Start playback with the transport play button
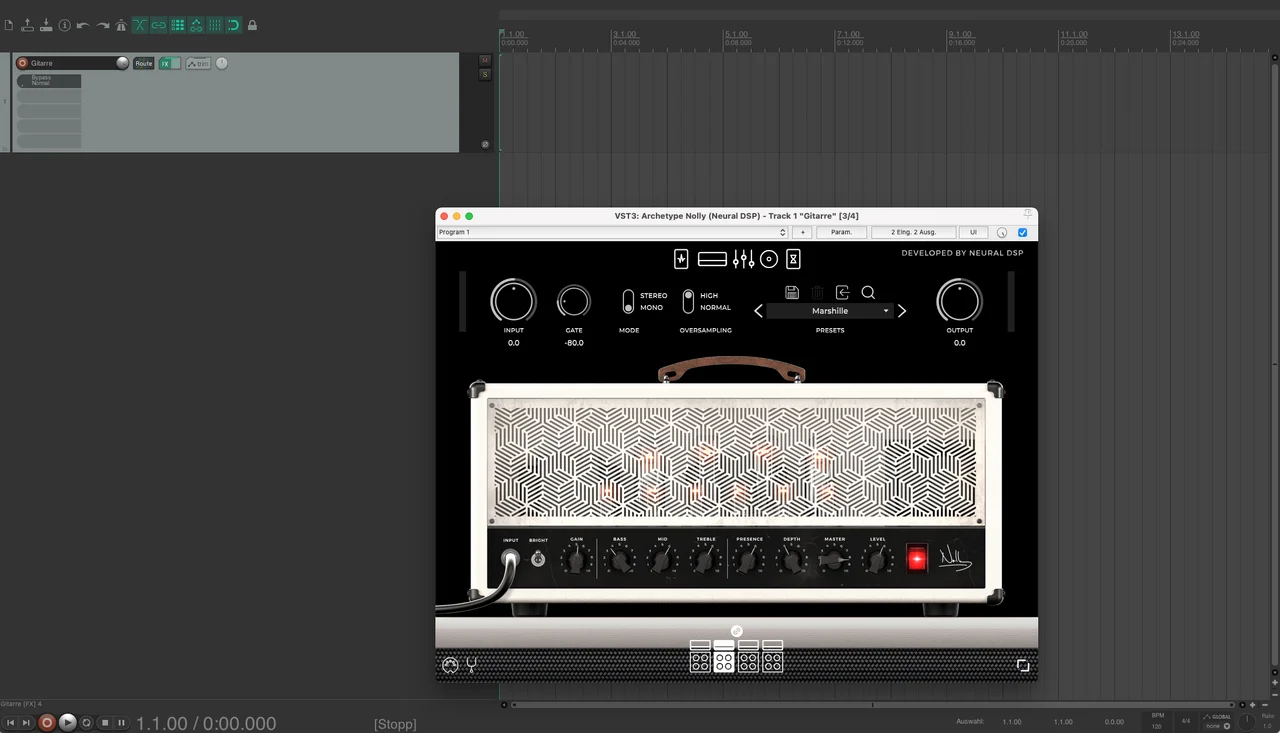This screenshot has height=733, width=1280. click(x=67, y=722)
